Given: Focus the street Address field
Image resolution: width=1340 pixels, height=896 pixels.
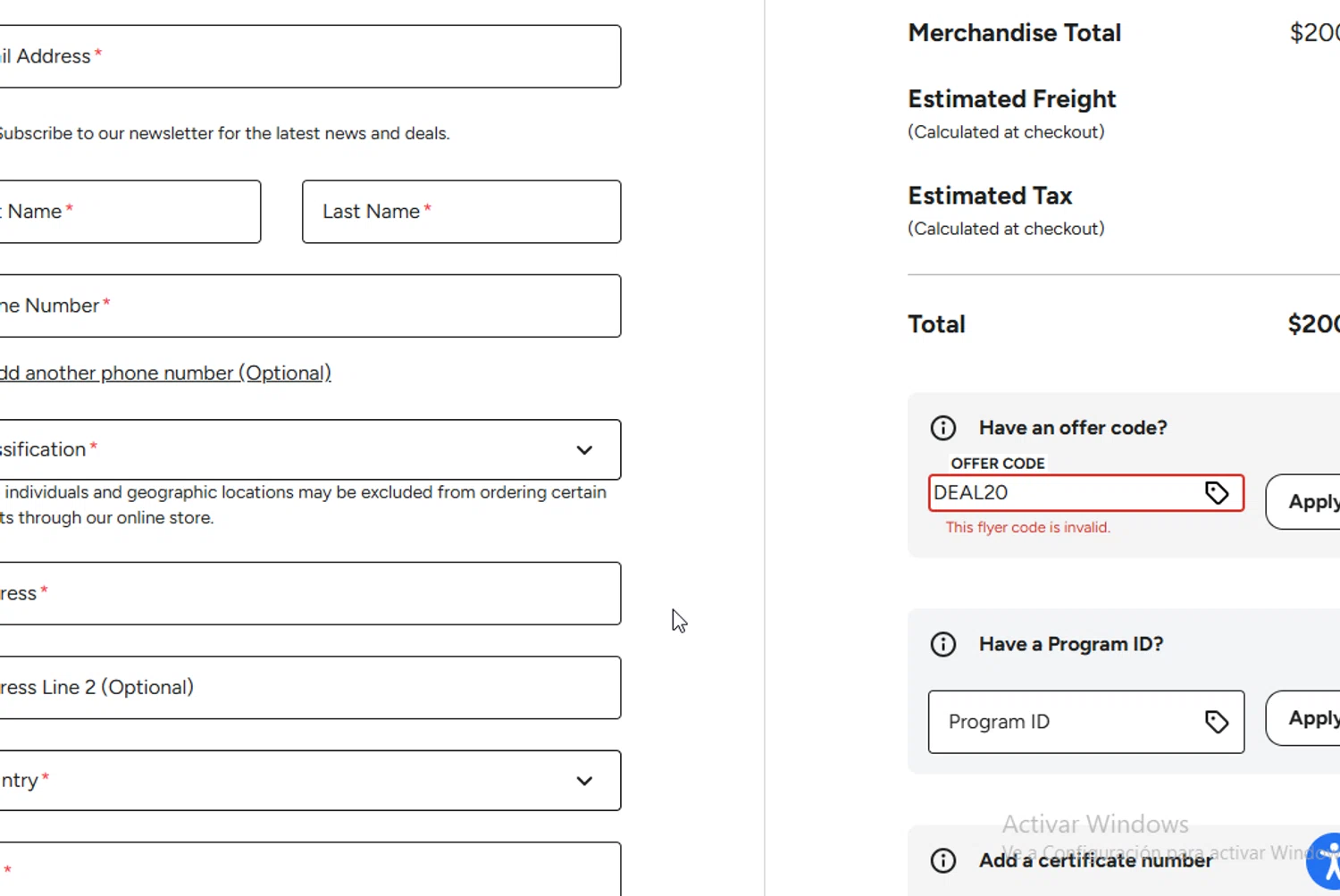Looking at the screenshot, I should pyautogui.click(x=308, y=593).
